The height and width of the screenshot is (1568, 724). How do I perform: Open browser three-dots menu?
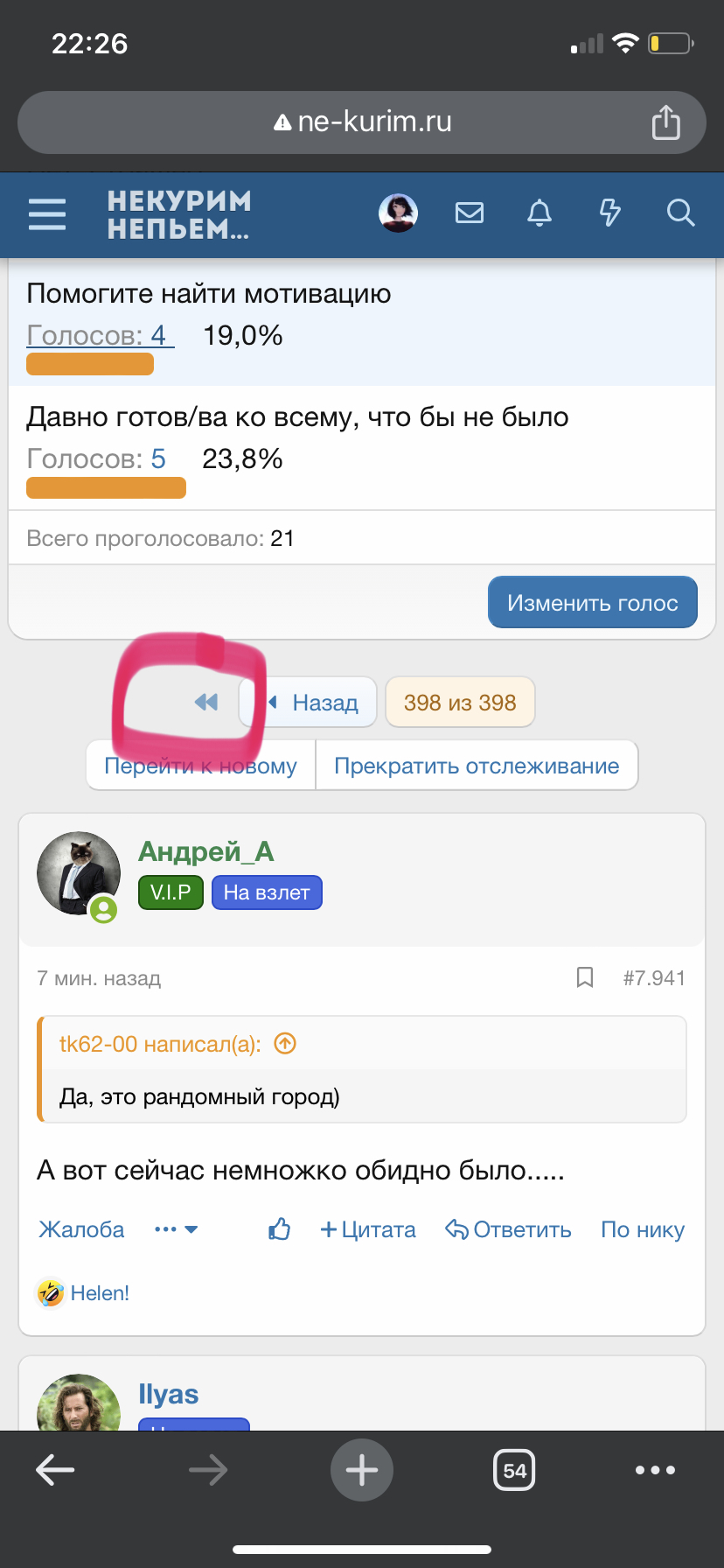(655, 1470)
